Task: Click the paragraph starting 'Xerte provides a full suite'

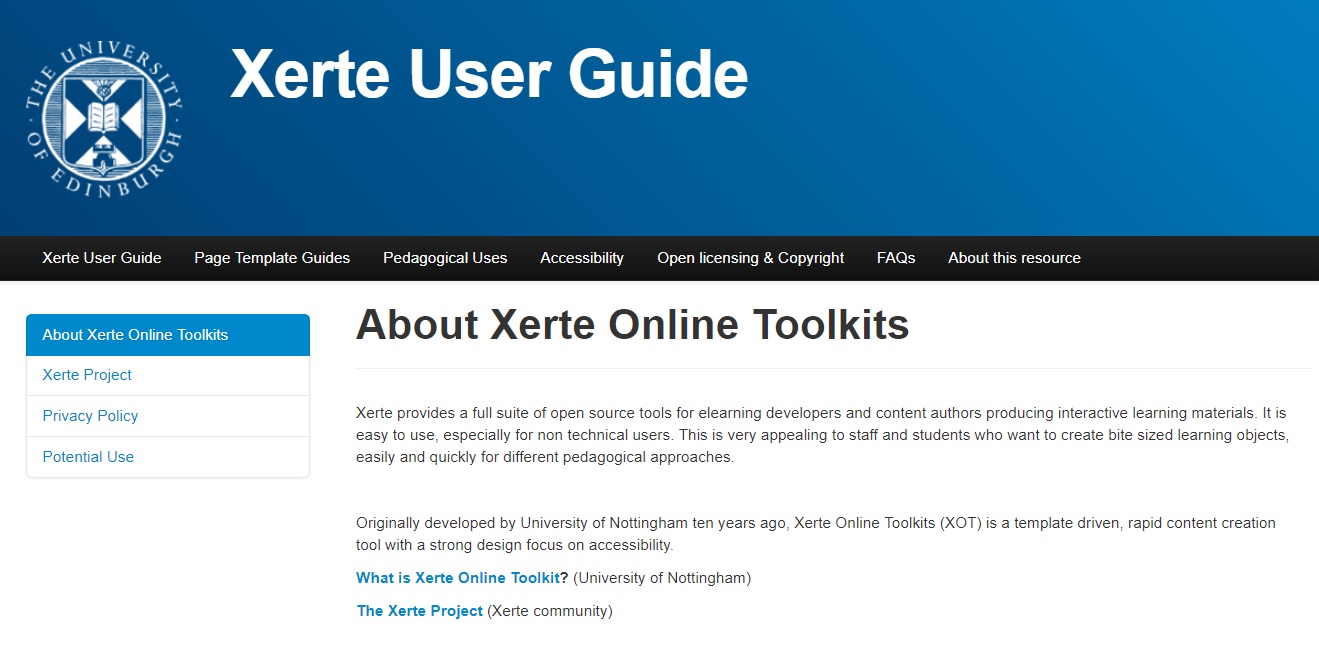Action: tap(822, 435)
